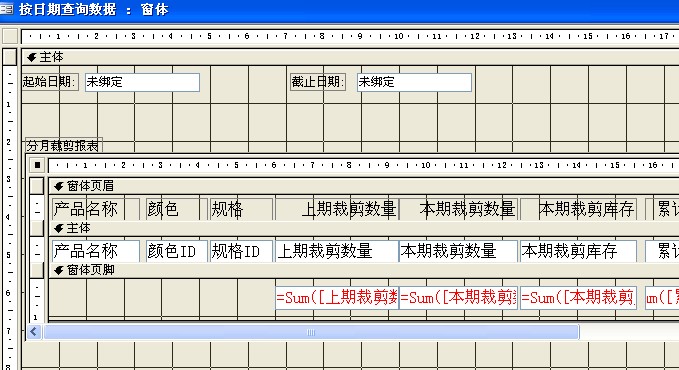Screen dimensions: 679x370
Task: Click the 产品名称 detail field
Action: coord(96,251)
